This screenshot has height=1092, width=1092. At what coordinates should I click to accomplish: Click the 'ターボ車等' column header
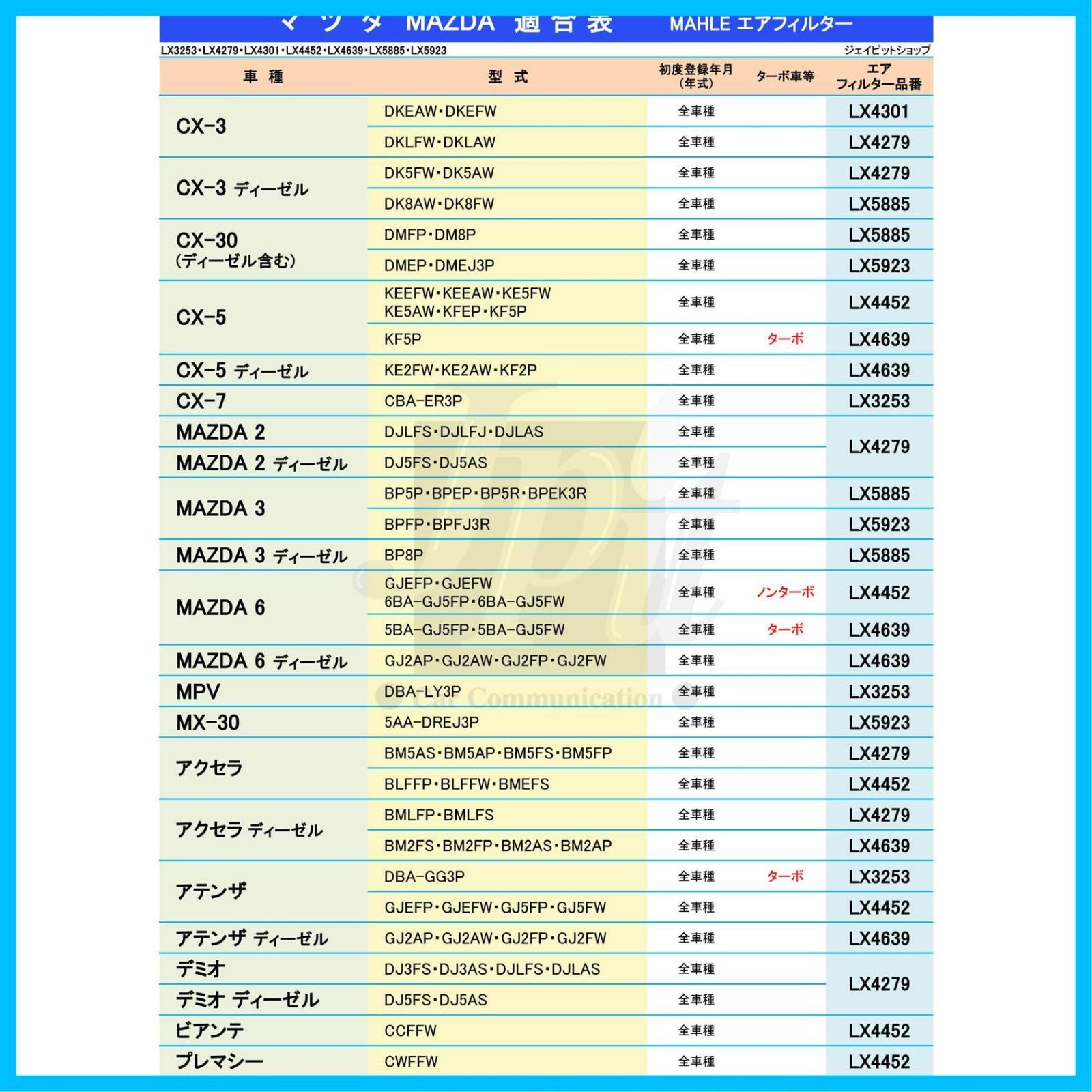(785, 76)
